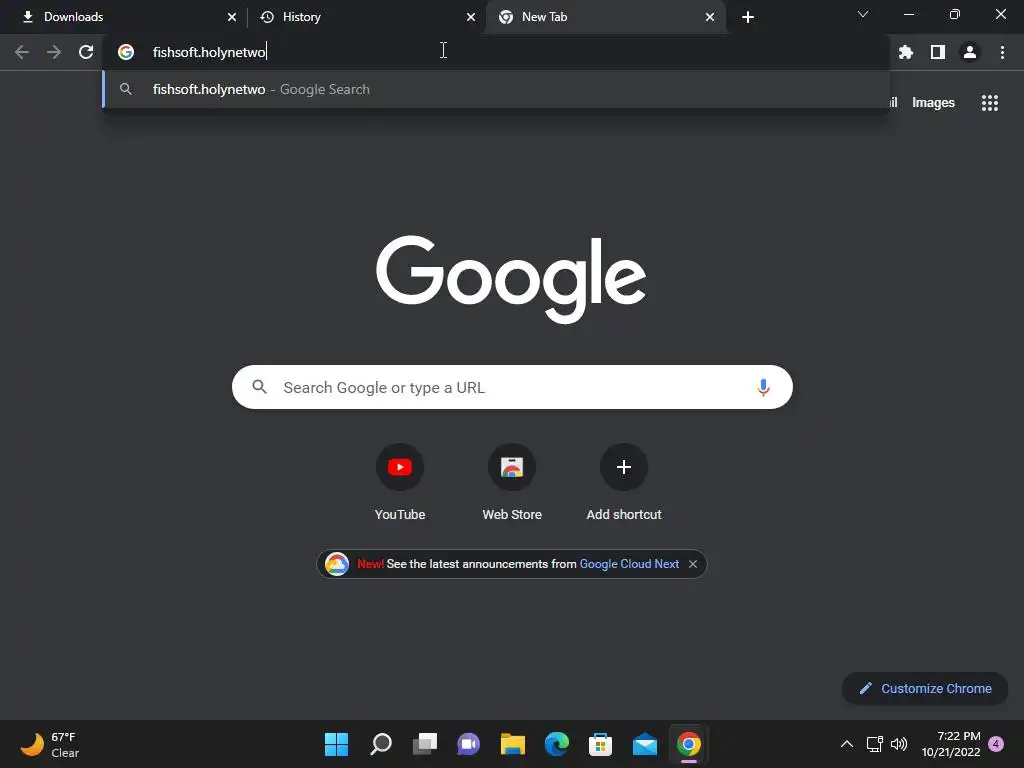The image size is (1024, 768).
Task: Start voice search with microphone icon
Action: (763, 387)
